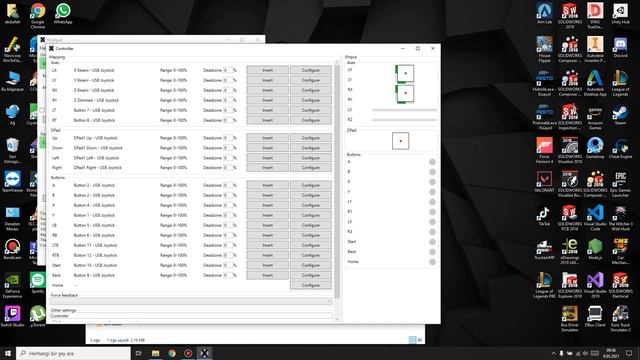Click Configure for DPad Down
The height and width of the screenshot is (360, 640).
[311, 148]
